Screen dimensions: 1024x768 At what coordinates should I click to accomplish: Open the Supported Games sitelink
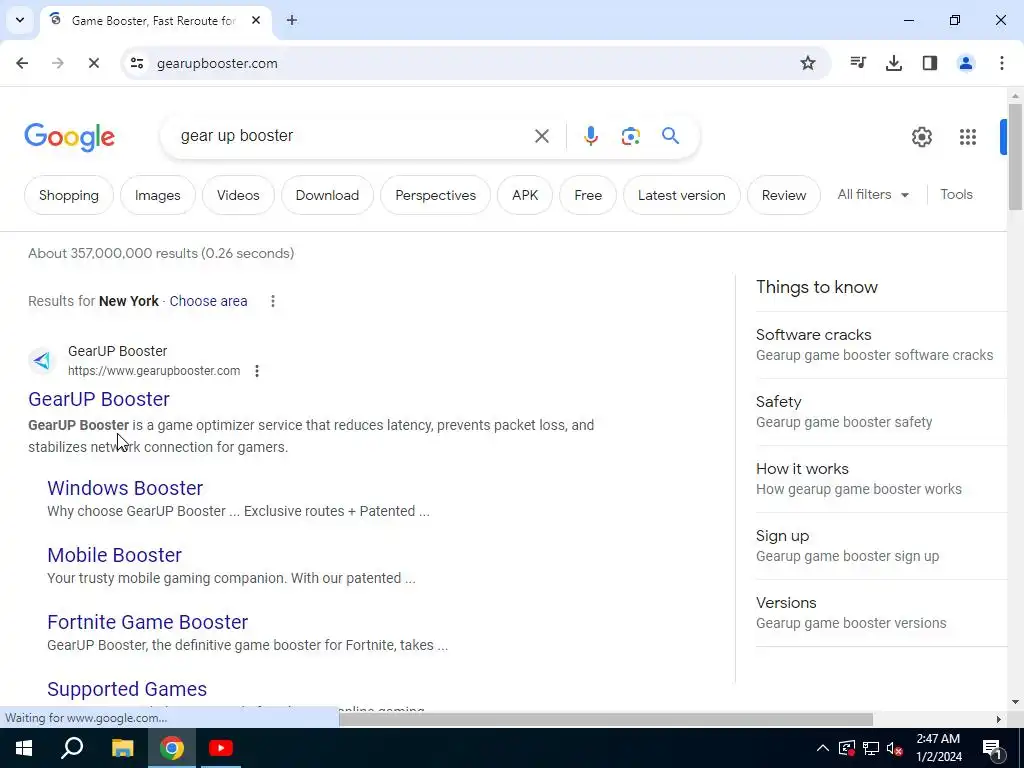click(x=127, y=689)
